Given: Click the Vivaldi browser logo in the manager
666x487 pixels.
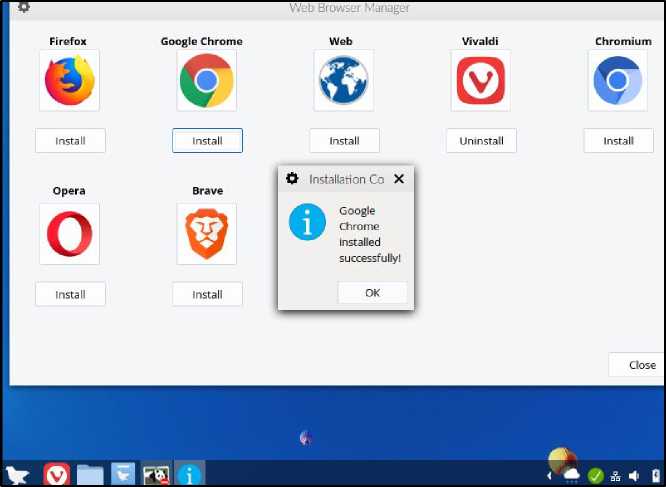Looking at the screenshot, I should (x=480, y=81).
